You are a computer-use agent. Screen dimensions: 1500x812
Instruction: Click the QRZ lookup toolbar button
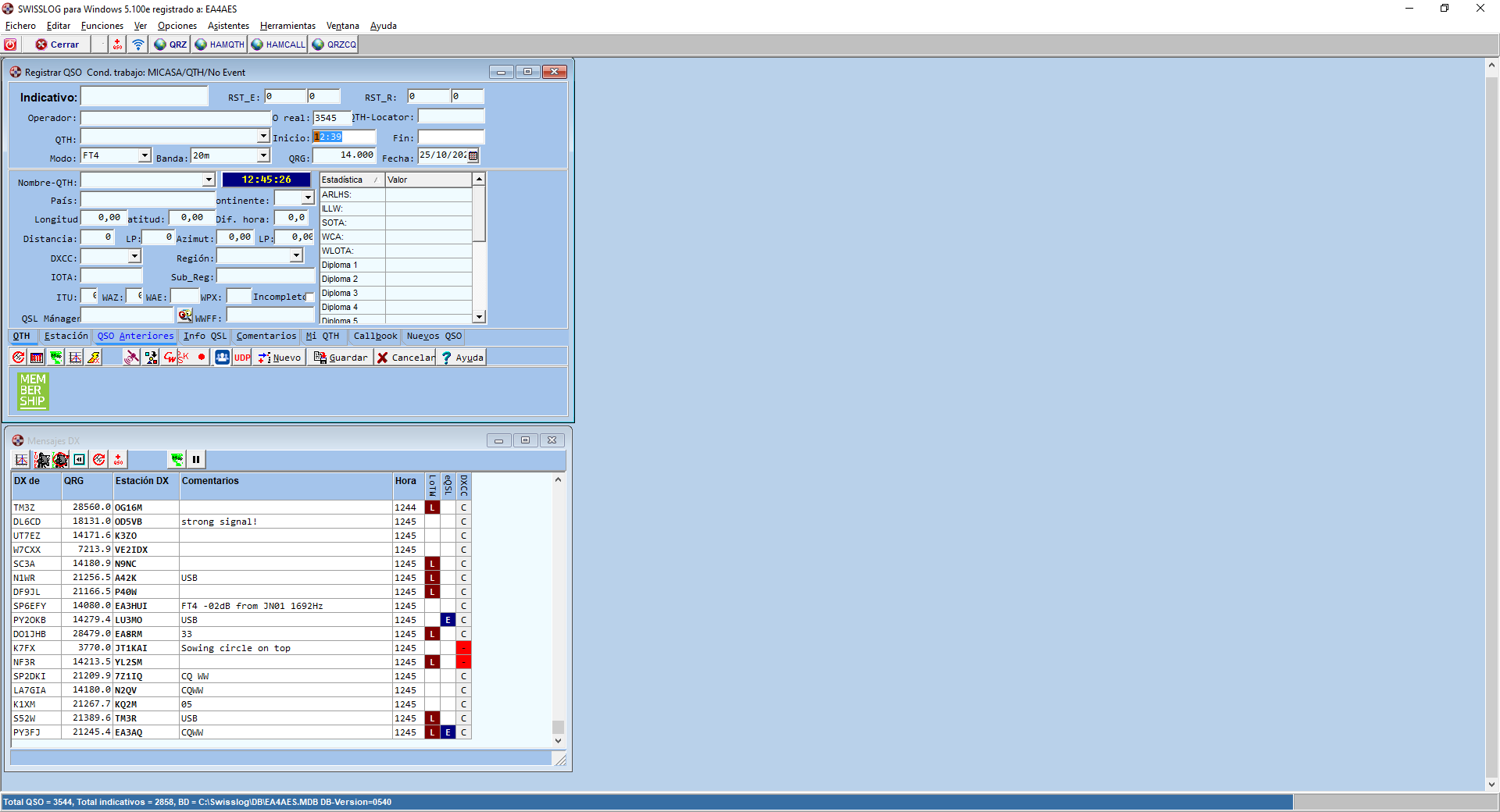170,45
